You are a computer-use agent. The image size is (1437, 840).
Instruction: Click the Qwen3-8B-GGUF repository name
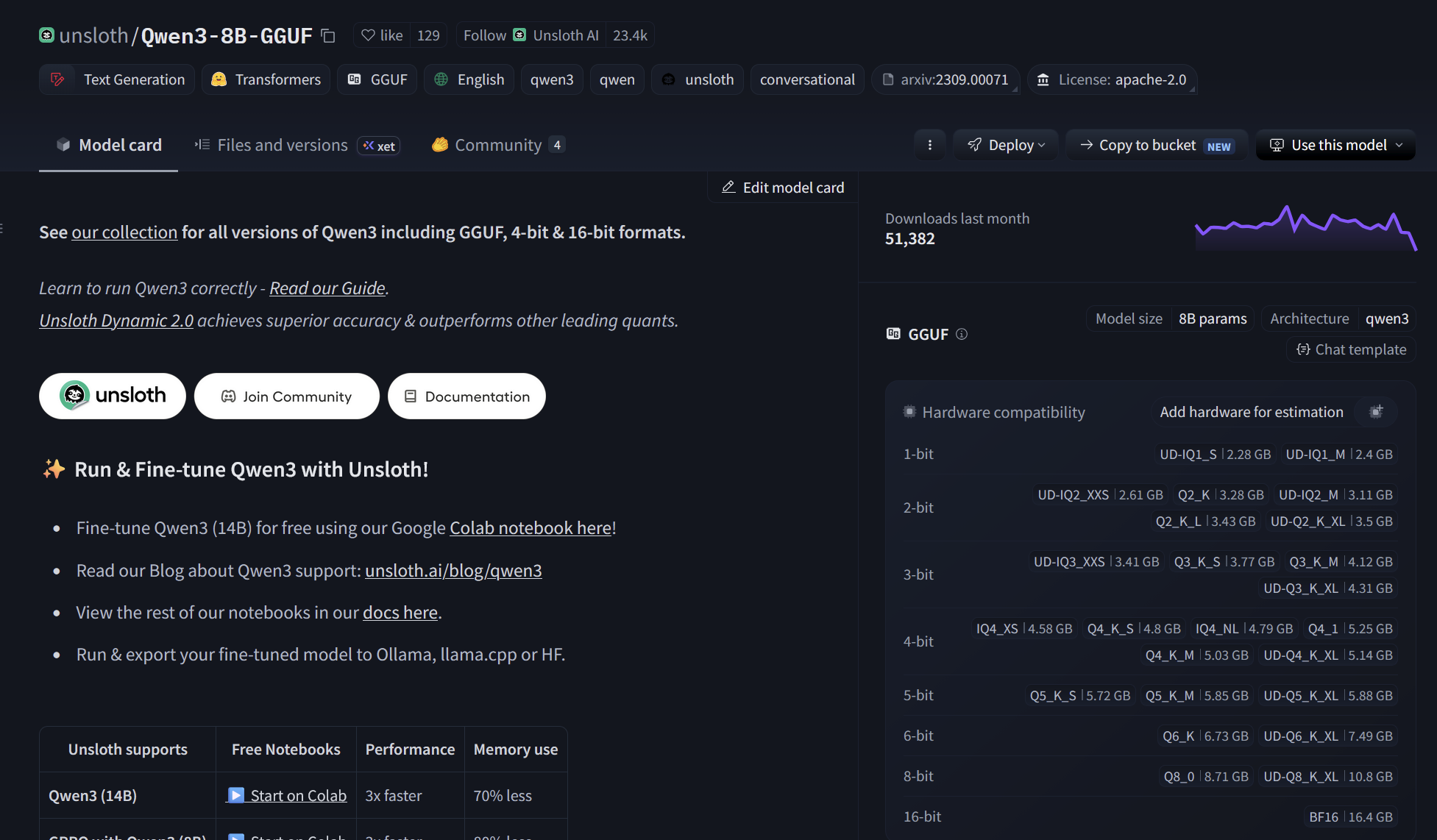[x=227, y=35]
